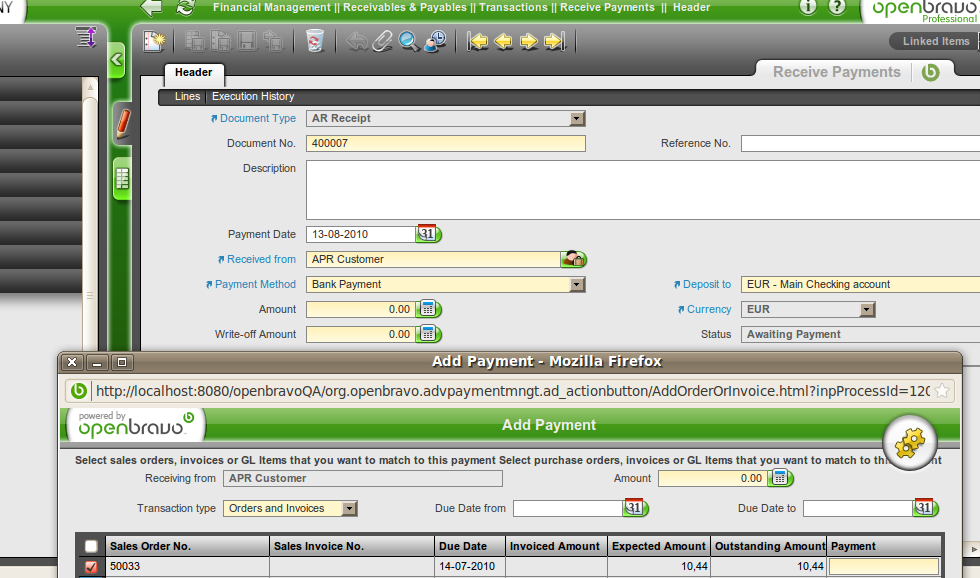
Task: Click the Due Date from input field
Action: click(568, 508)
